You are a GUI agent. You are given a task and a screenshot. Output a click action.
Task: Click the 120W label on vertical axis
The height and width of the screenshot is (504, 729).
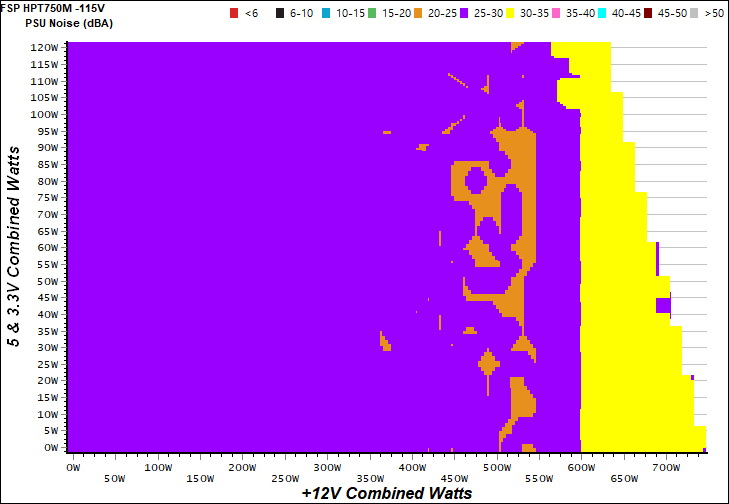(x=43, y=48)
